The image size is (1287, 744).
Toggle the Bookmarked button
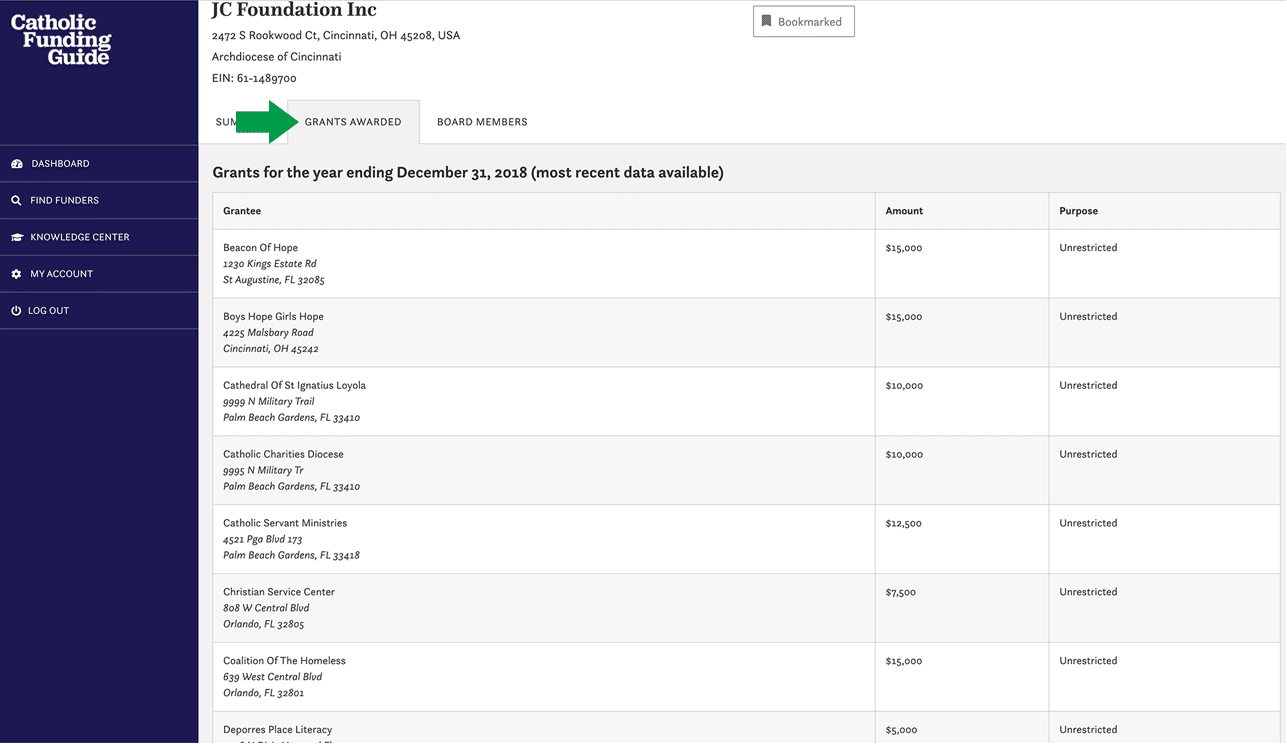click(804, 21)
